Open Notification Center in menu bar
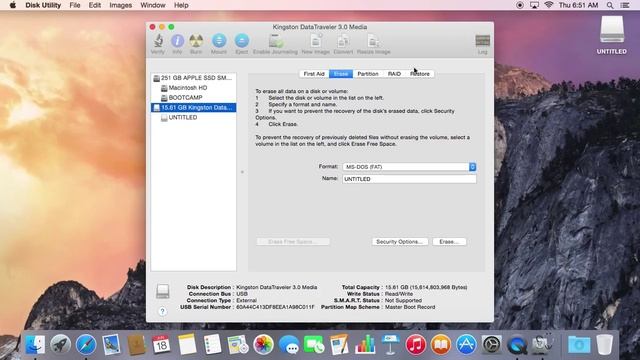The image size is (640, 360). (625, 5)
